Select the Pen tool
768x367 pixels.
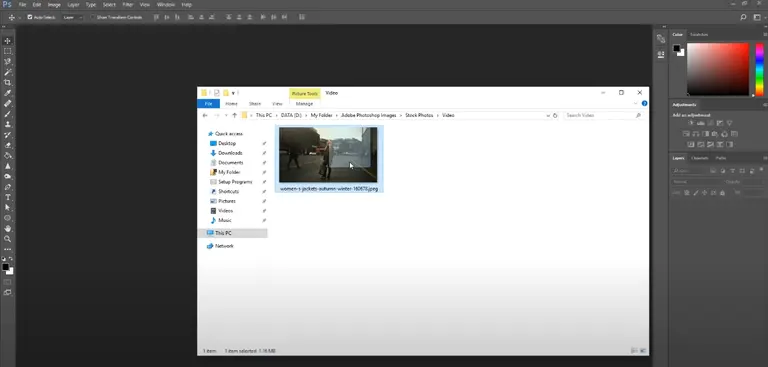point(7,187)
